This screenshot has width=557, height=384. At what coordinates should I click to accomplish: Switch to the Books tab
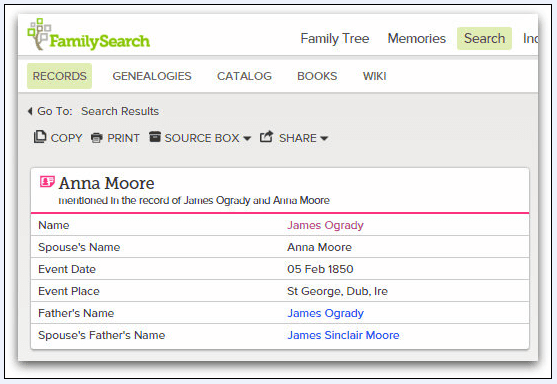pyautogui.click(x=317, y=76)
